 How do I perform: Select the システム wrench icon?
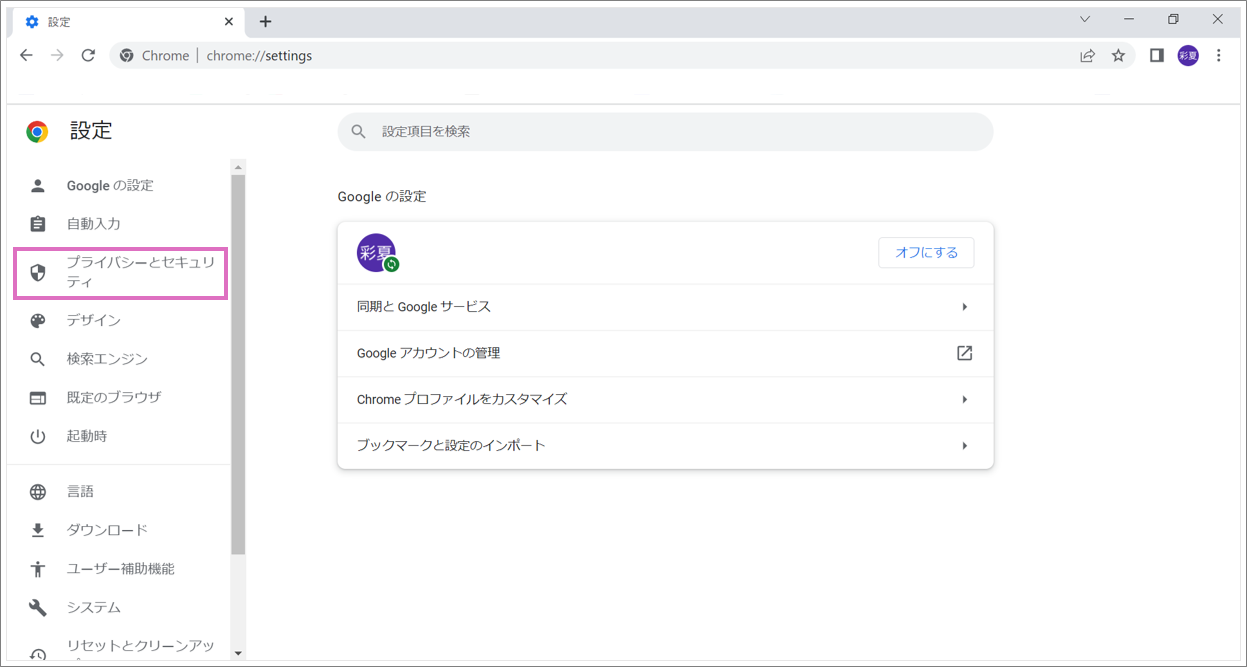[x=37, y=606]
